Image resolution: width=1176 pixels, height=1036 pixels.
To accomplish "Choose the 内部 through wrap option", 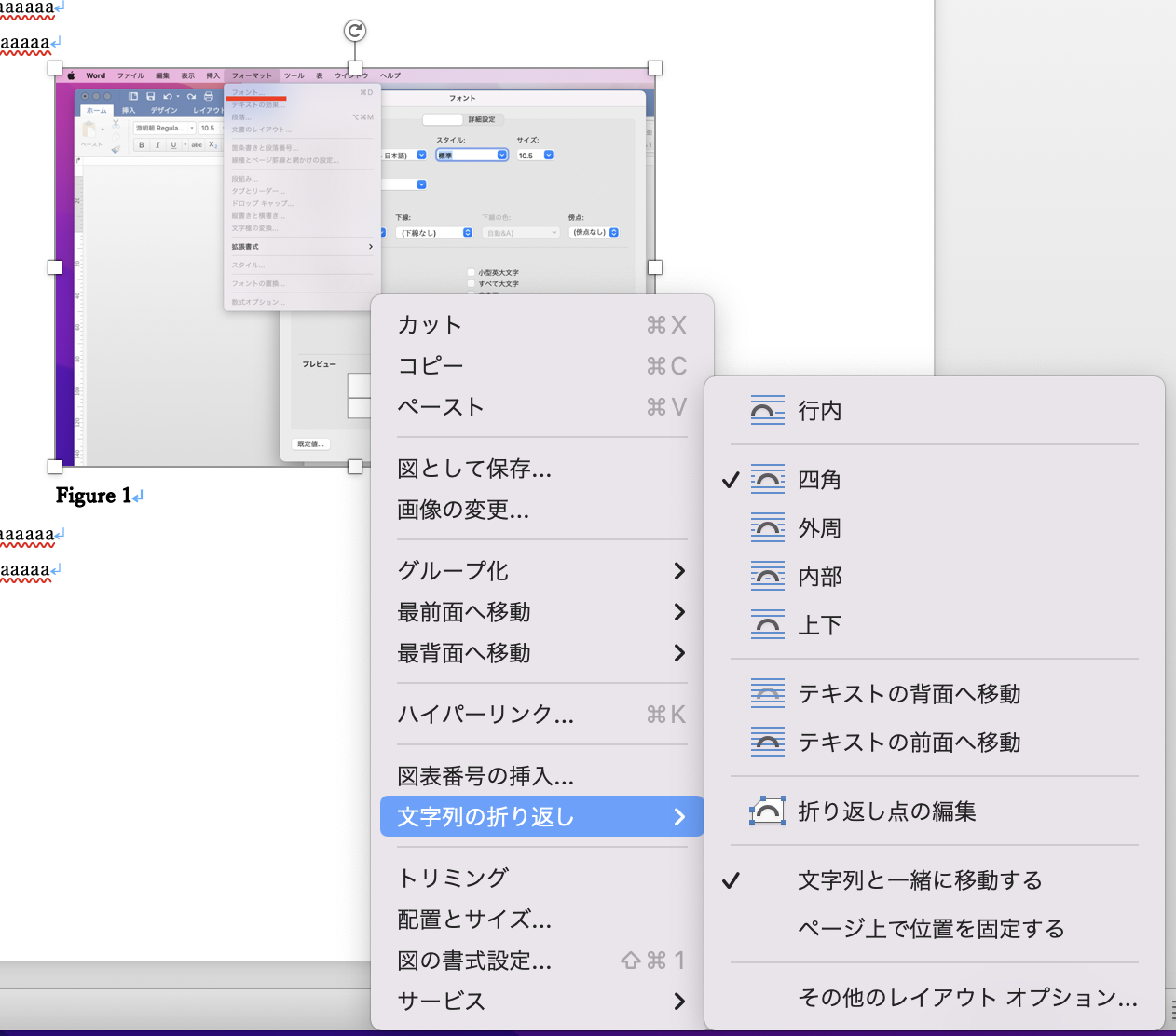I will (935, 577).
